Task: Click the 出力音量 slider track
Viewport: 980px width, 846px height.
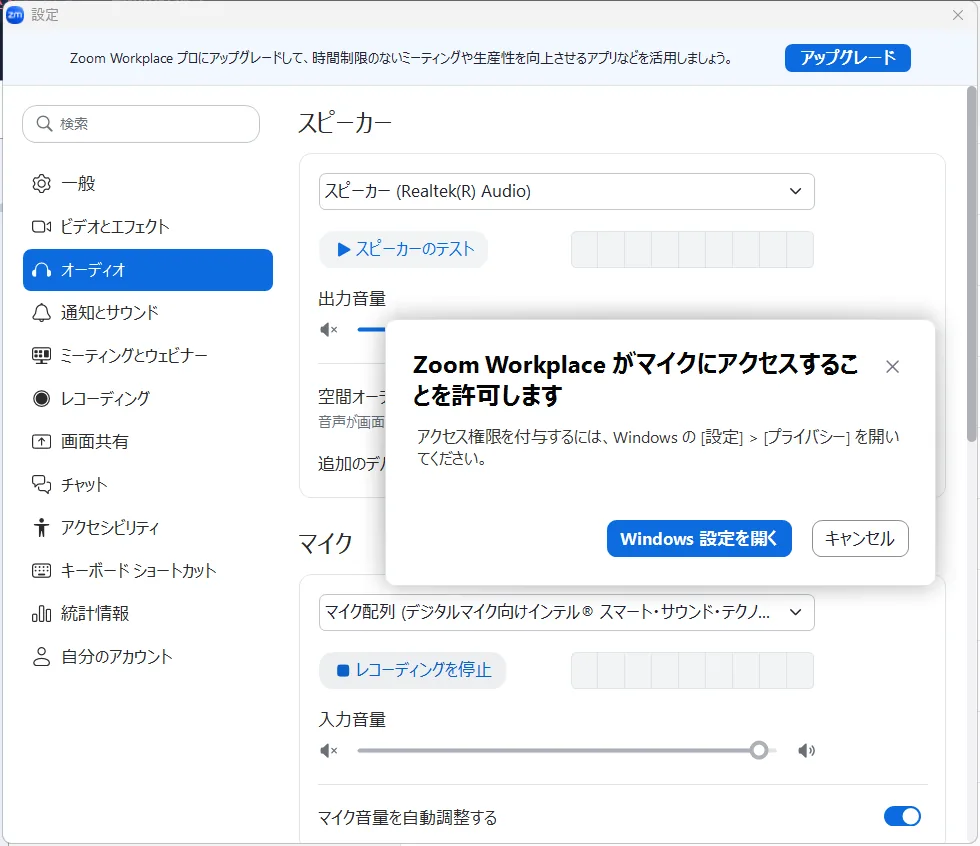Action: (371, 329)
